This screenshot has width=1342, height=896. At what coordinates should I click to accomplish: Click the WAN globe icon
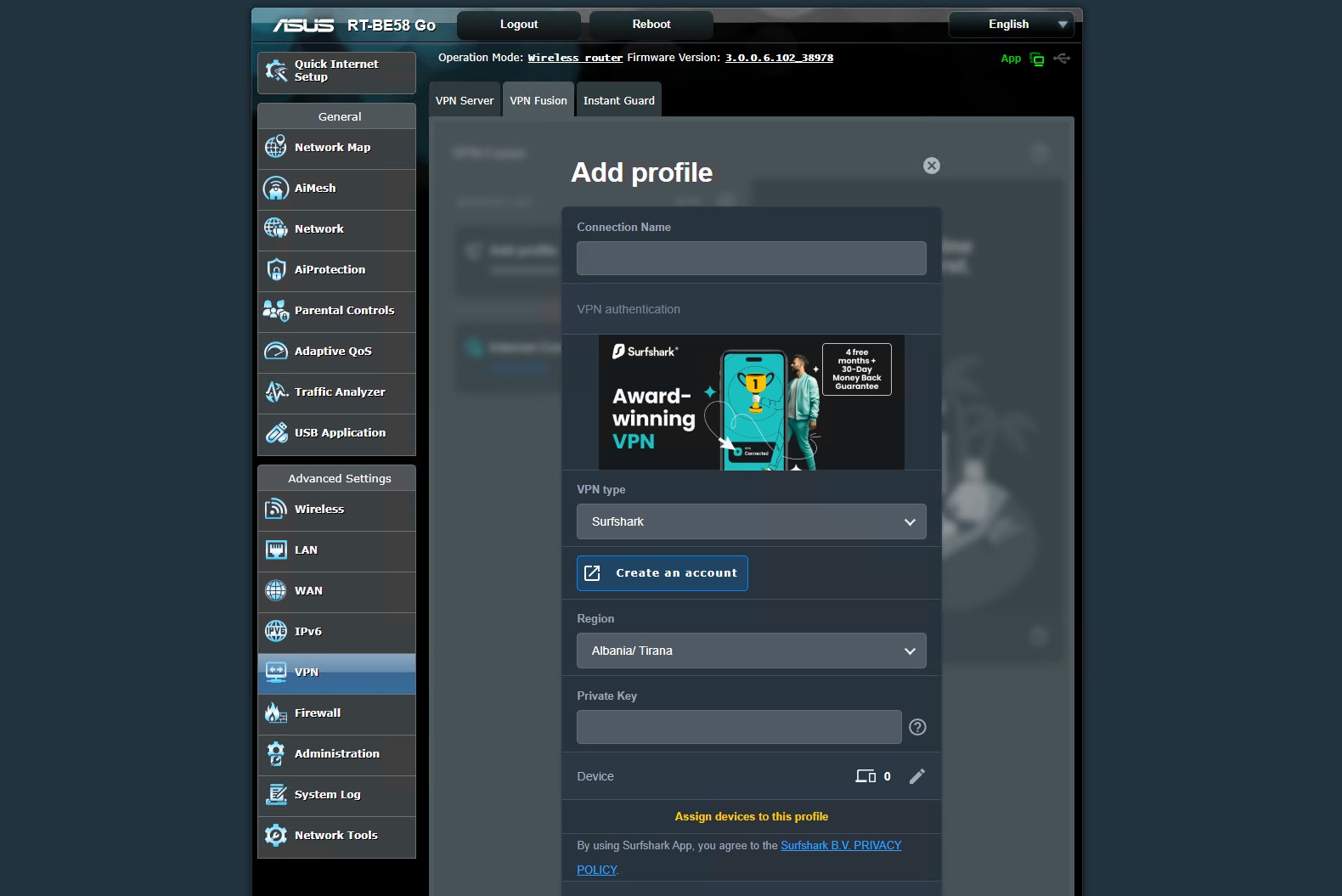[x=276, y=590]
